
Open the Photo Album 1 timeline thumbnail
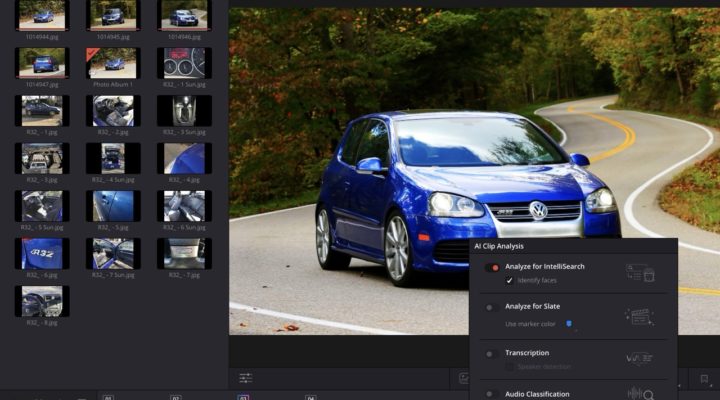pyautogui.click(x=113, y=63)
